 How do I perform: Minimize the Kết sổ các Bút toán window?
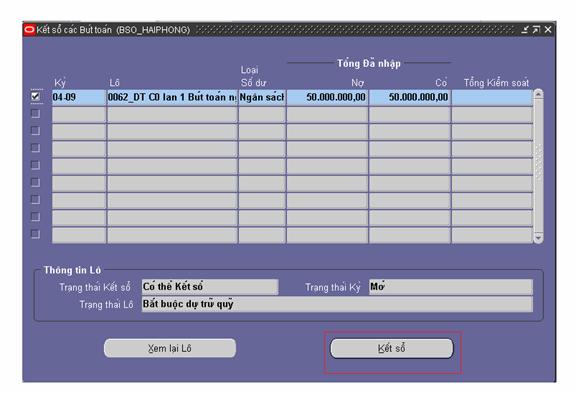pos(525,29)
